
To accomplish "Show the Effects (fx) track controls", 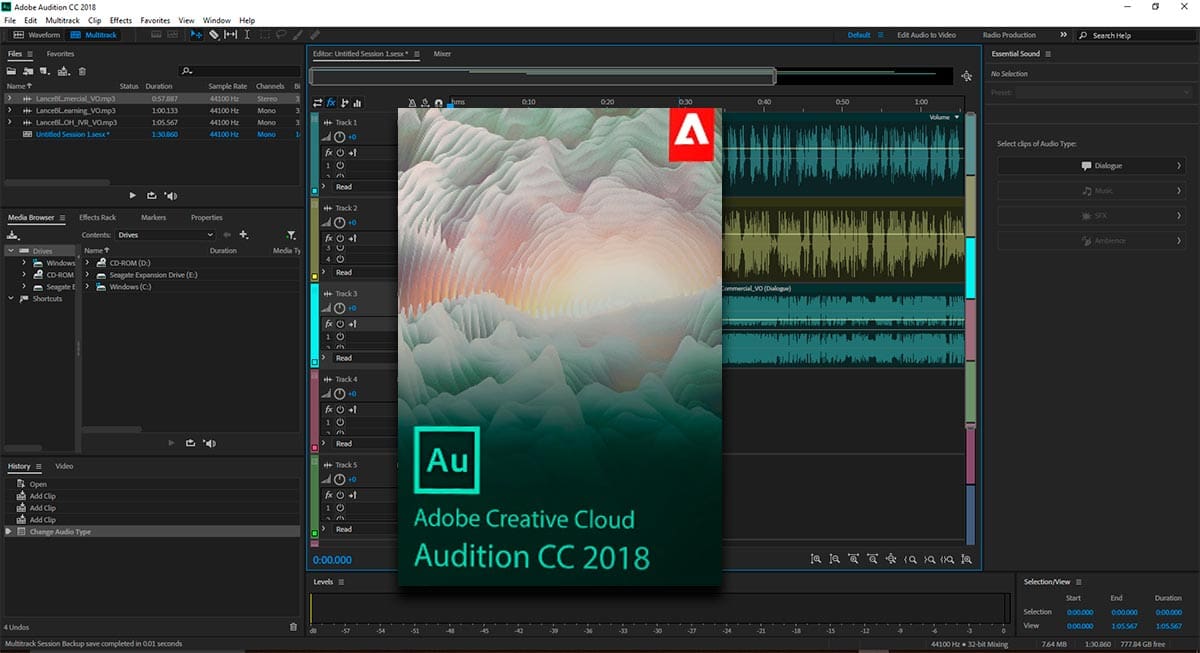I will click(x=331, y=103).
